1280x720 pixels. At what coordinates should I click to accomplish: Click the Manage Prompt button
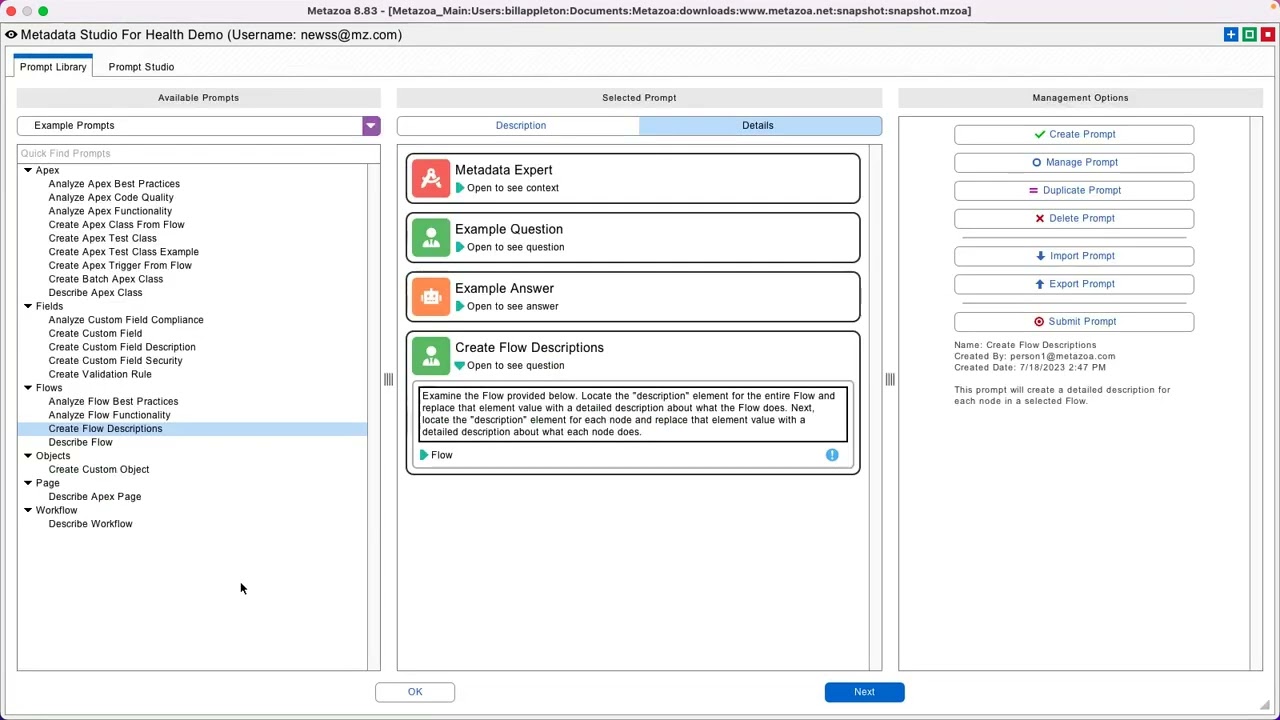pos(1074,162)
